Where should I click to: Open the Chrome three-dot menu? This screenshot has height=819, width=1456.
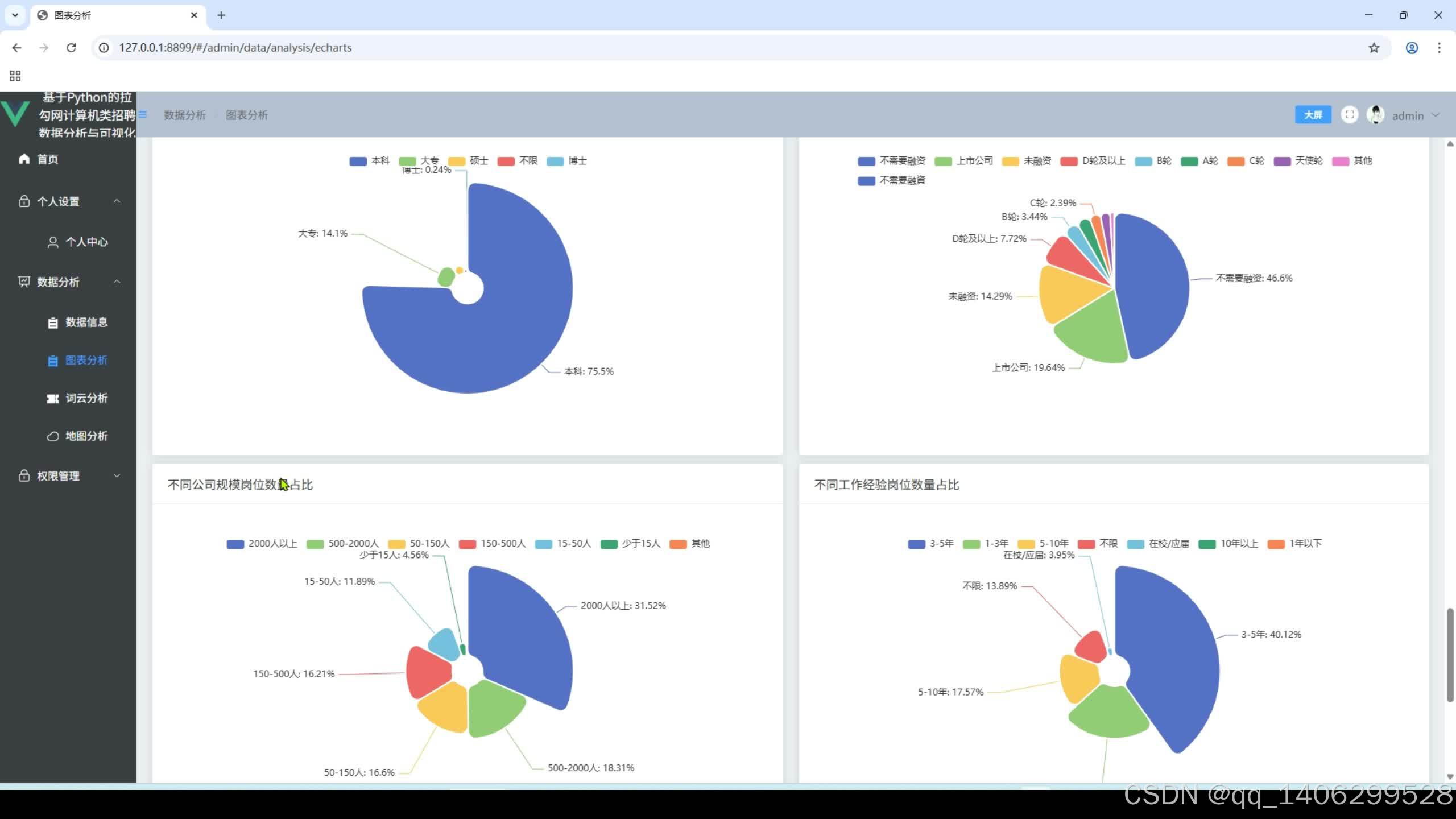[1440, 48]
